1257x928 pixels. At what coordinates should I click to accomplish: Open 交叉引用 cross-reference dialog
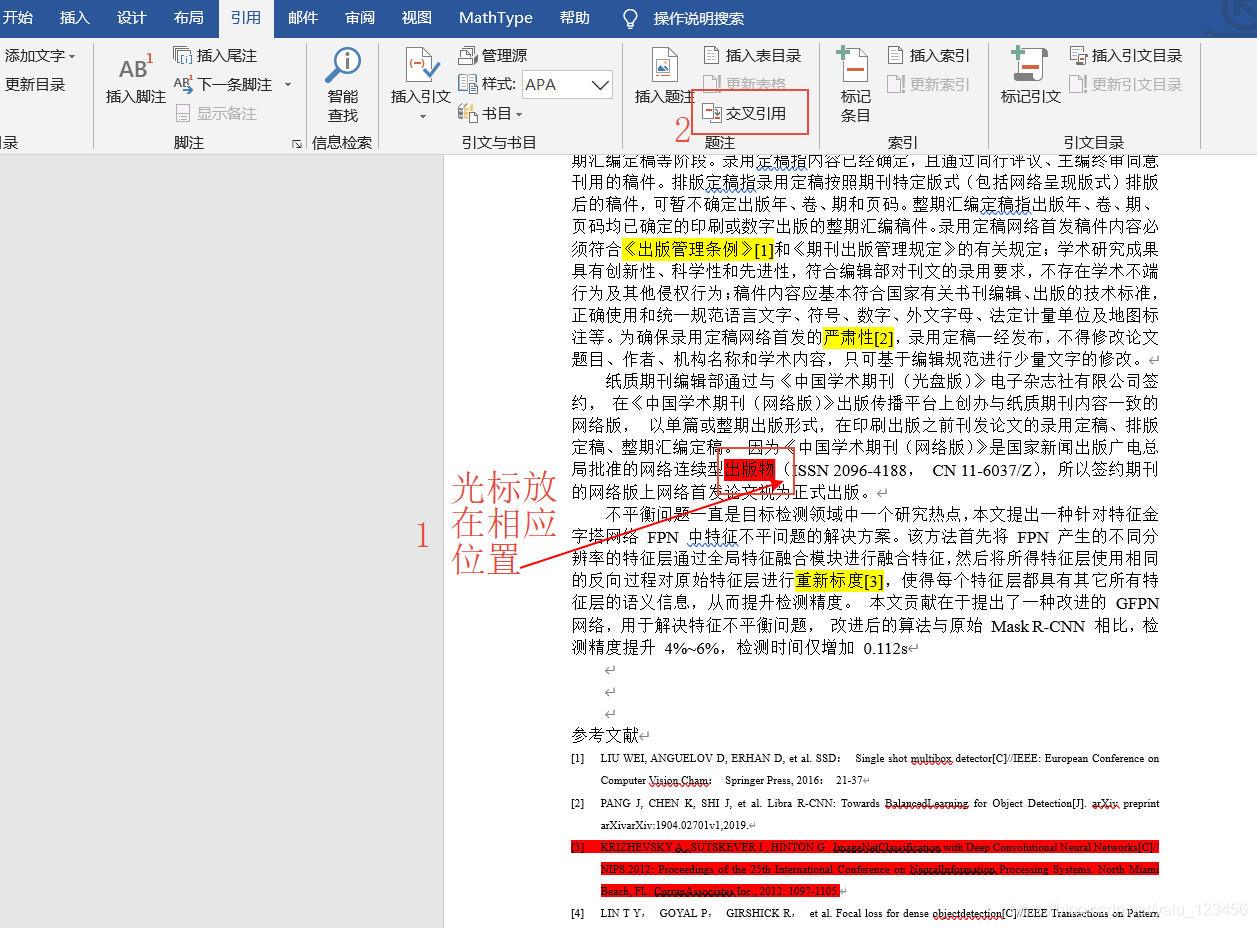[745, 114]
